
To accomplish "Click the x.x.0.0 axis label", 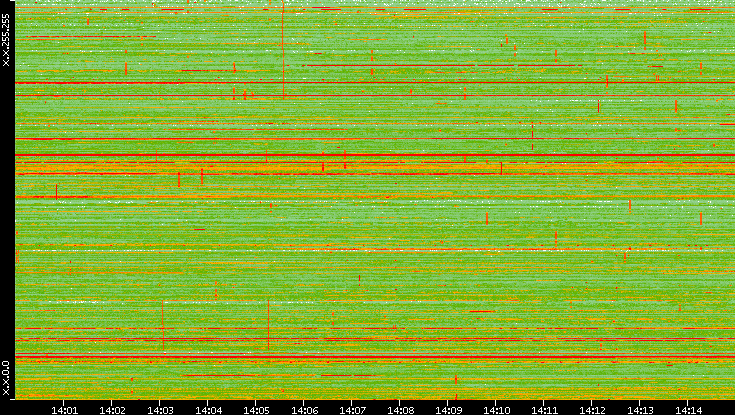I will pyautogui.click(x=6, y=379).
